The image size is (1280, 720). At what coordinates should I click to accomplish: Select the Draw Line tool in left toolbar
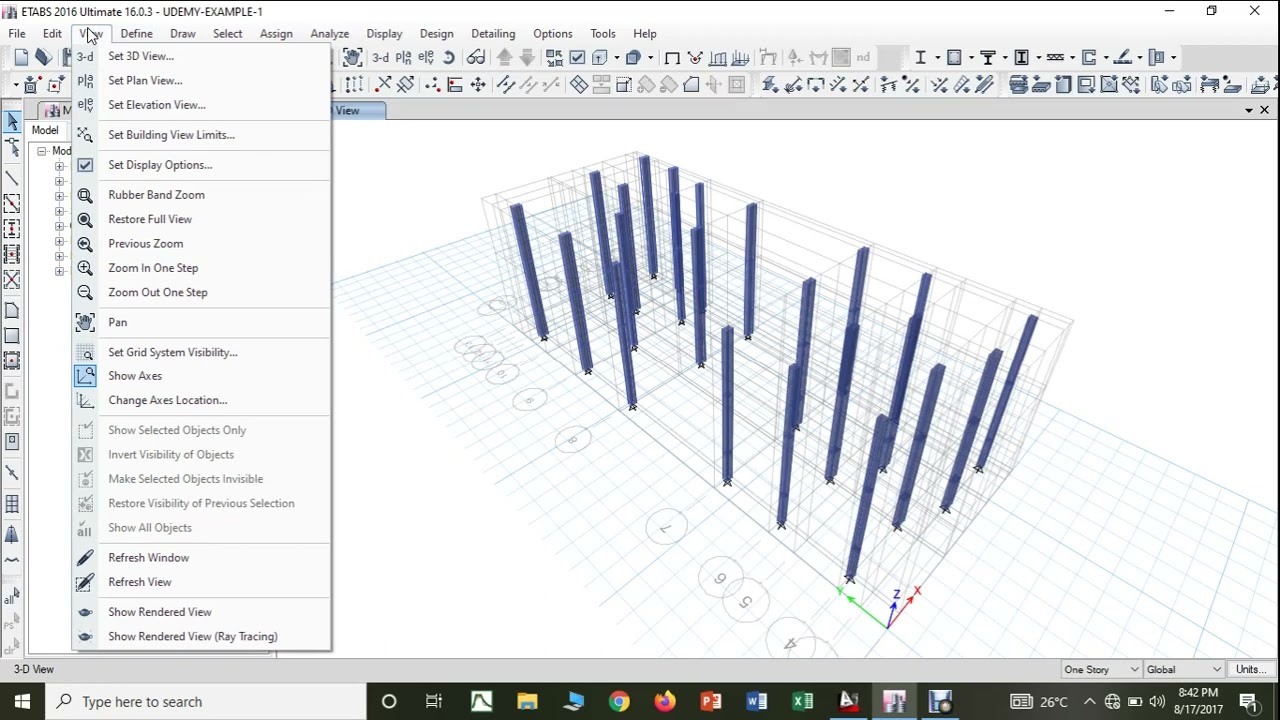(12, 178)
